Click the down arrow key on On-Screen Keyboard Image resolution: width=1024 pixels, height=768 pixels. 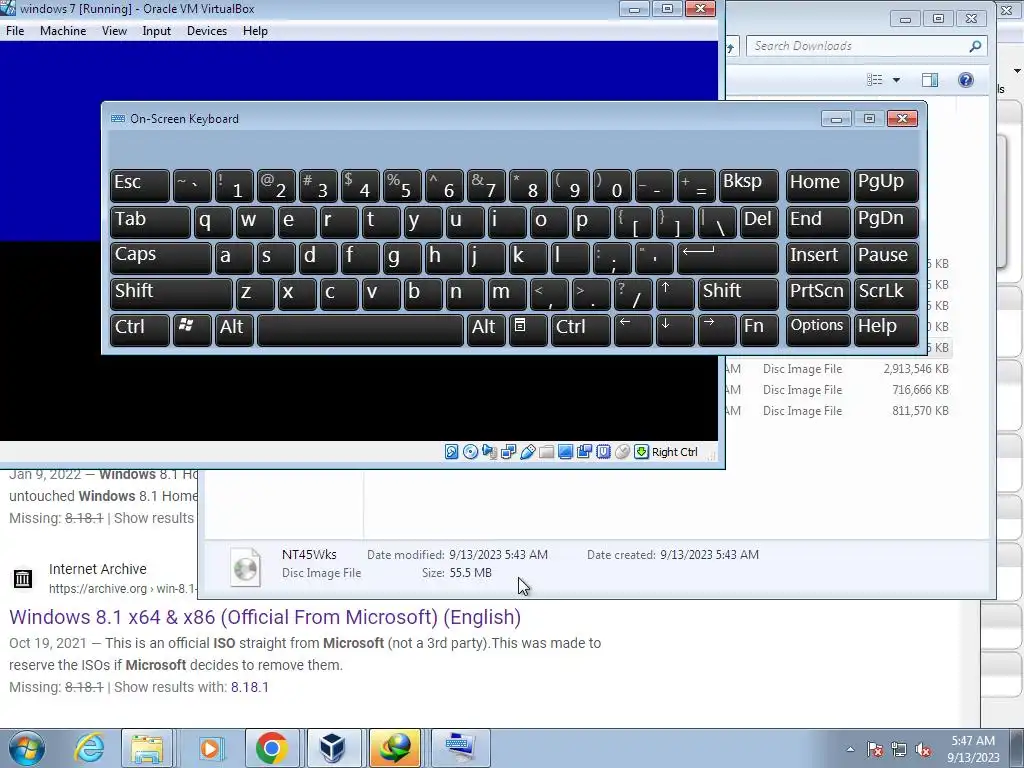675,329
